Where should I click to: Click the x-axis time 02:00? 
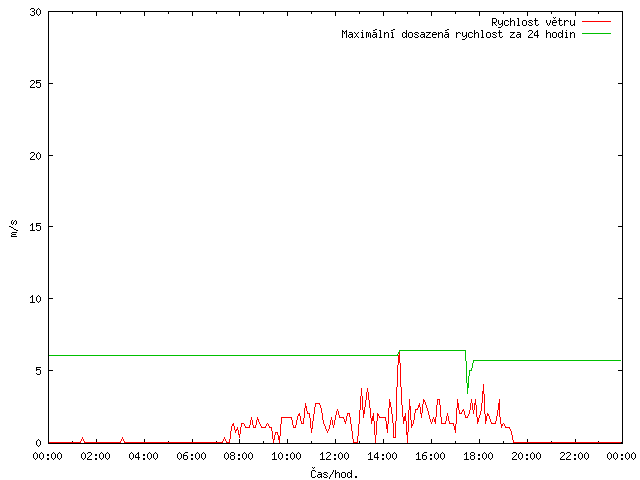tap(96, 456)
